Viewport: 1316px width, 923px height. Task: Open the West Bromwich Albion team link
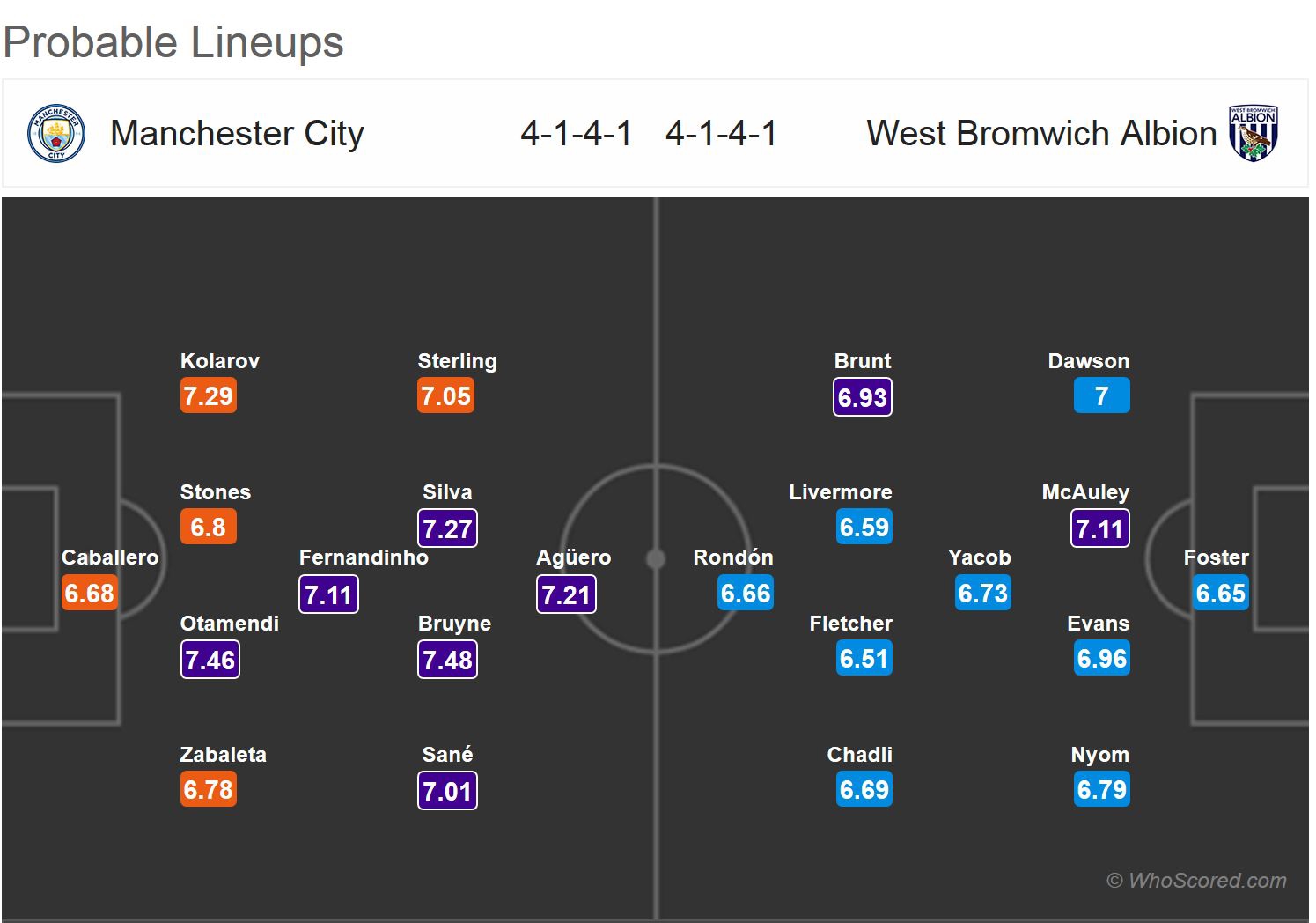(1040, 134)
